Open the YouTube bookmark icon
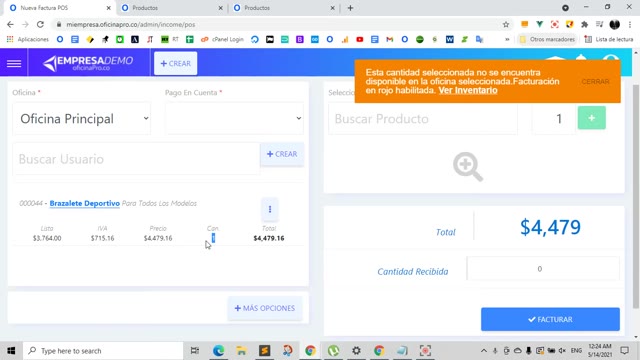 (x=360, y=39)
